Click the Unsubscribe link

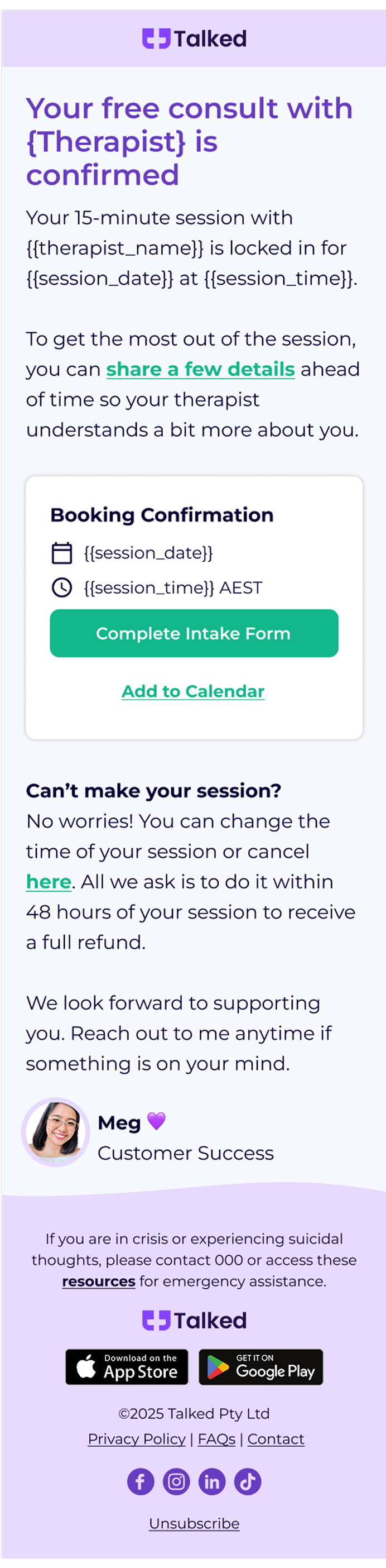[194, 1523]
